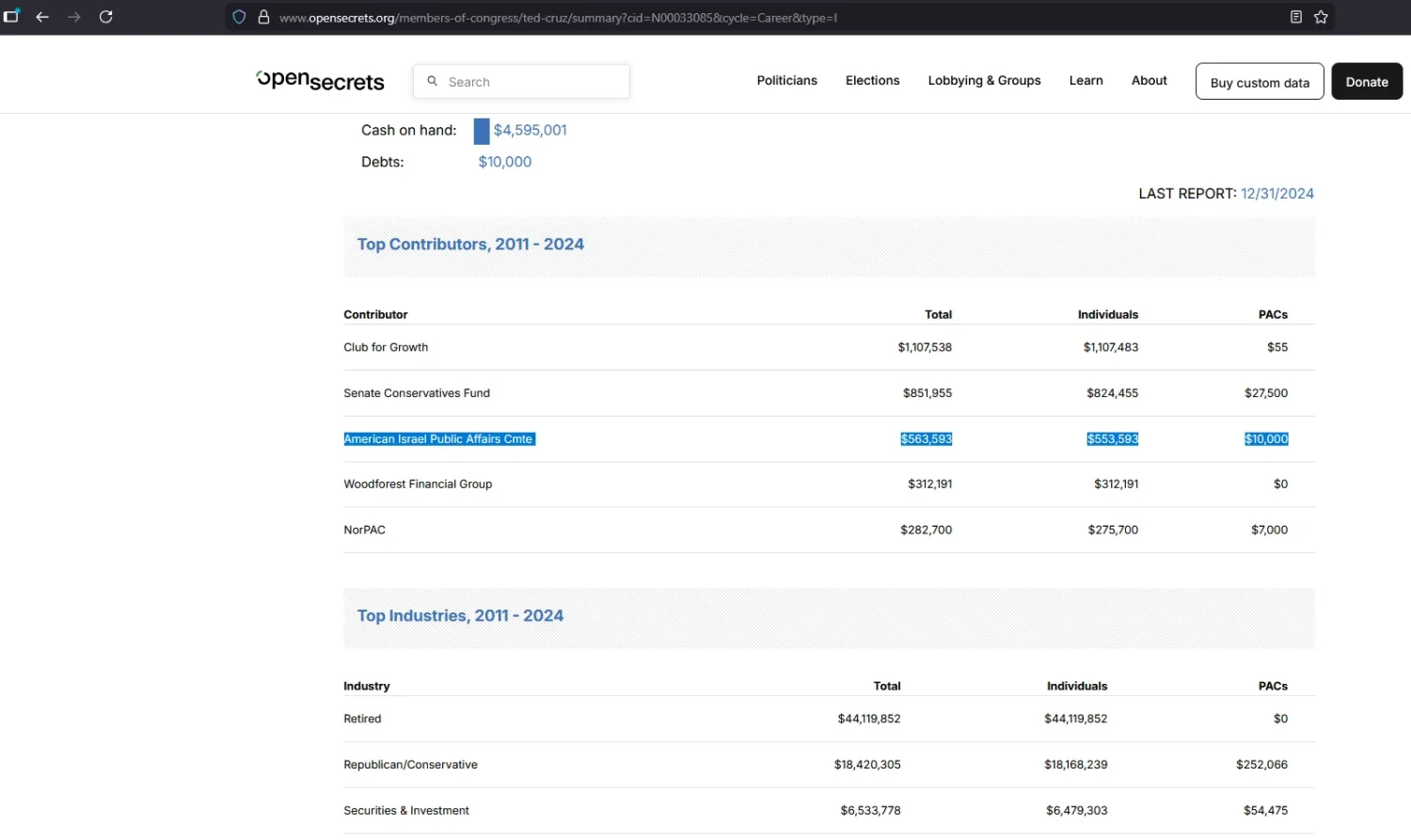Click Senate Conservatives Fund individuals $824,455
Screen dimensions: 1411x840
[1113, 393]
